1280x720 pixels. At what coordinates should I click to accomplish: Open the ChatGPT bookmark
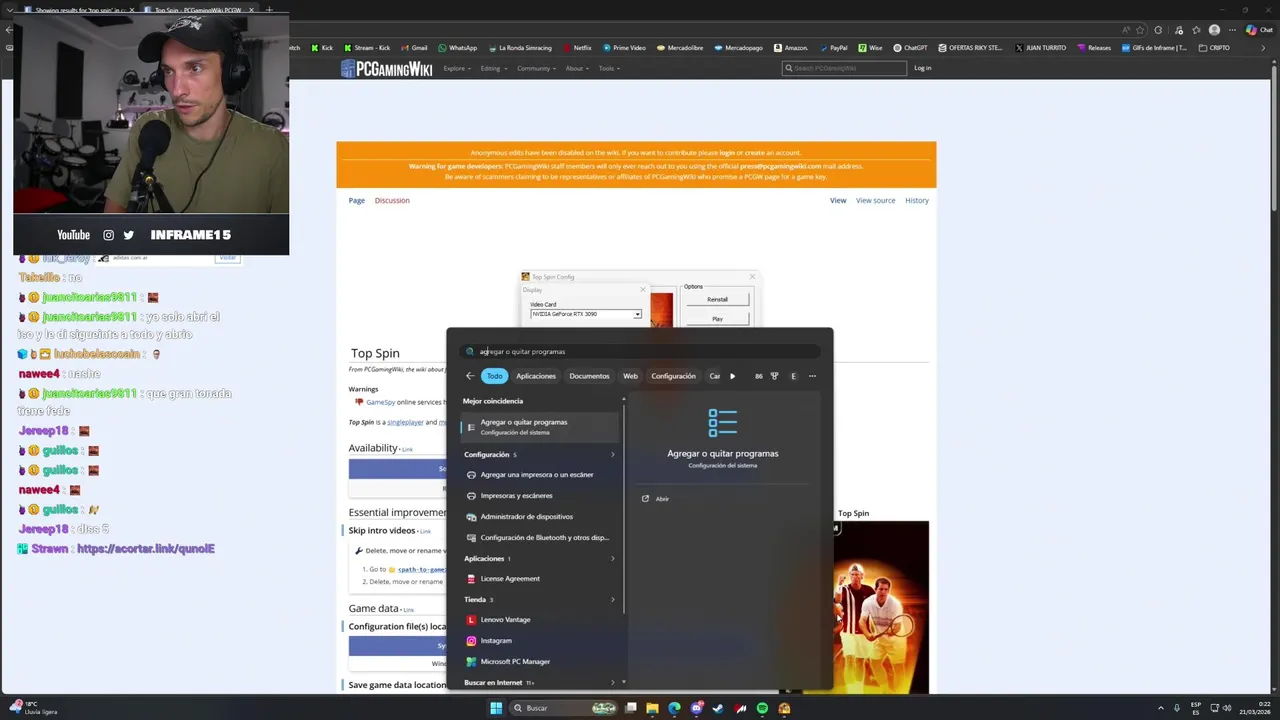pyautogui.click(x=910, y=48)
